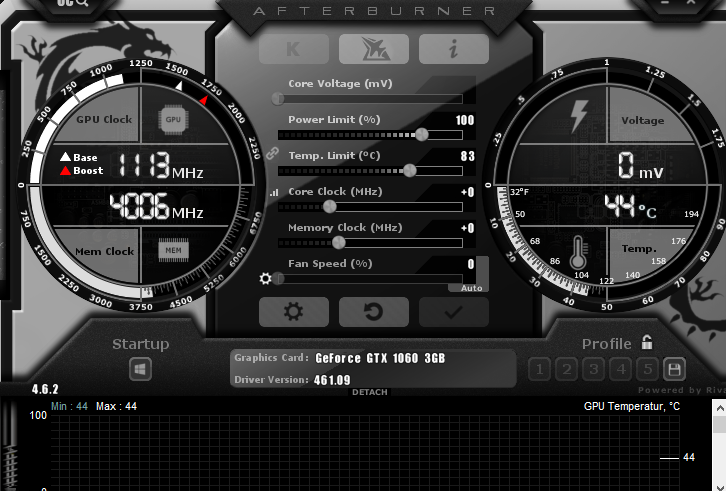Click the Power Limit slider handle

tap(422, 135)
